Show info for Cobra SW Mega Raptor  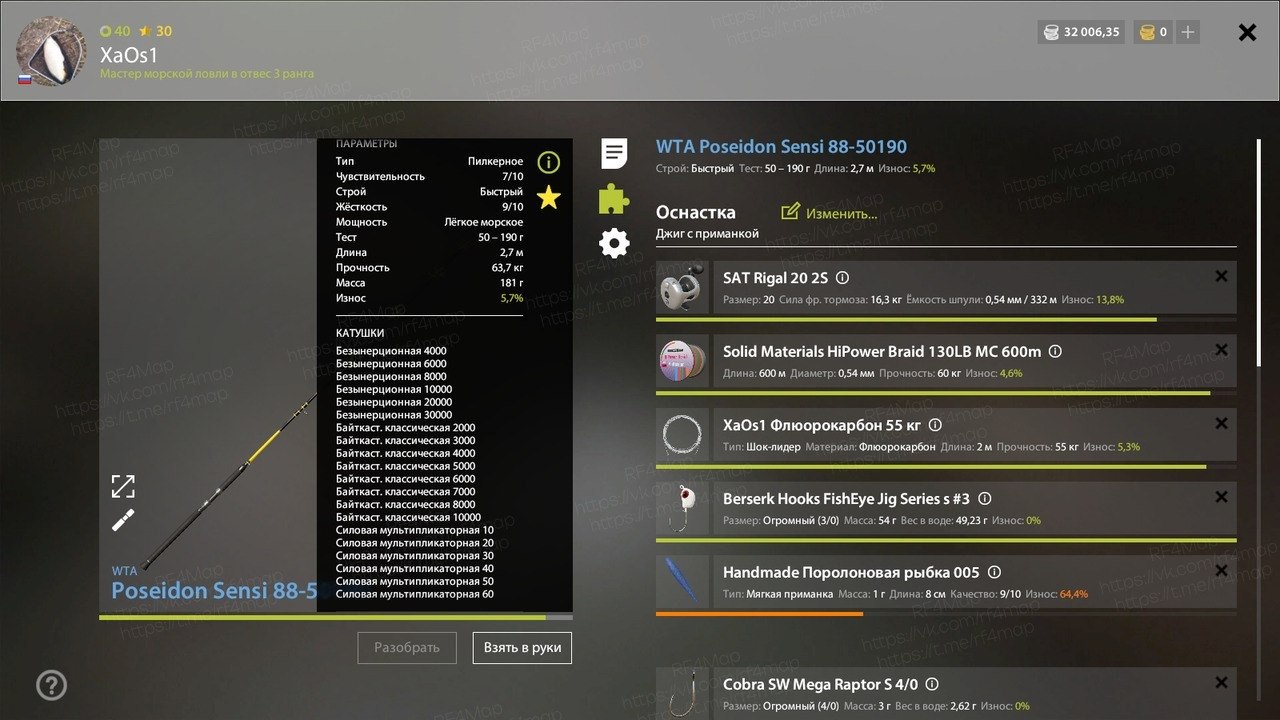932,684
